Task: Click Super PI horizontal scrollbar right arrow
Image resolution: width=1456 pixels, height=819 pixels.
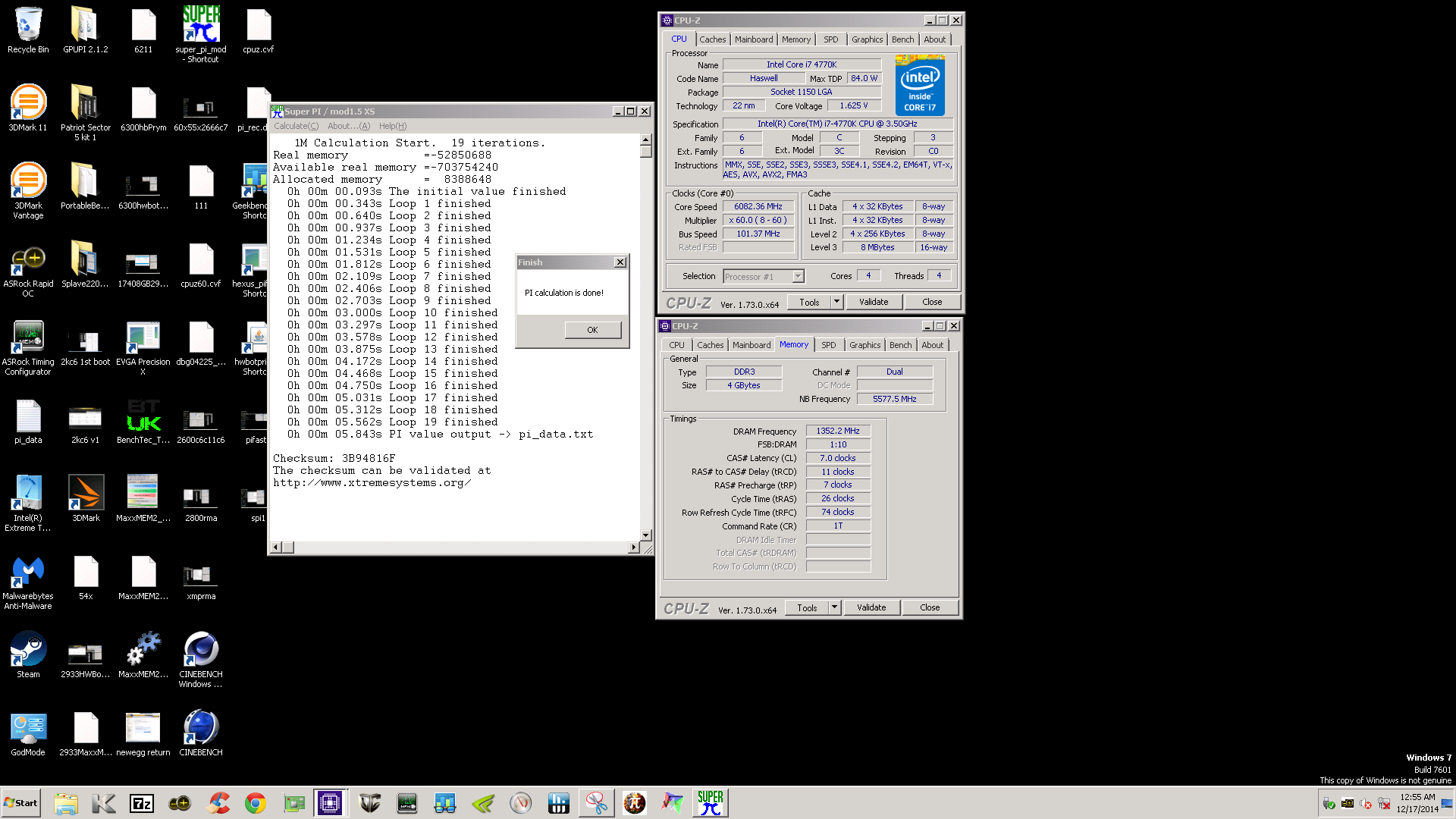Action: (634, 547)
